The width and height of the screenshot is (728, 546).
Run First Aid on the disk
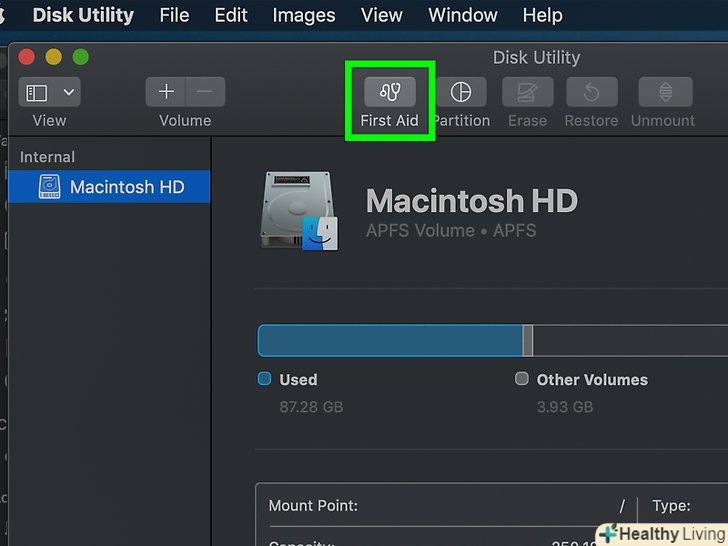390,92
